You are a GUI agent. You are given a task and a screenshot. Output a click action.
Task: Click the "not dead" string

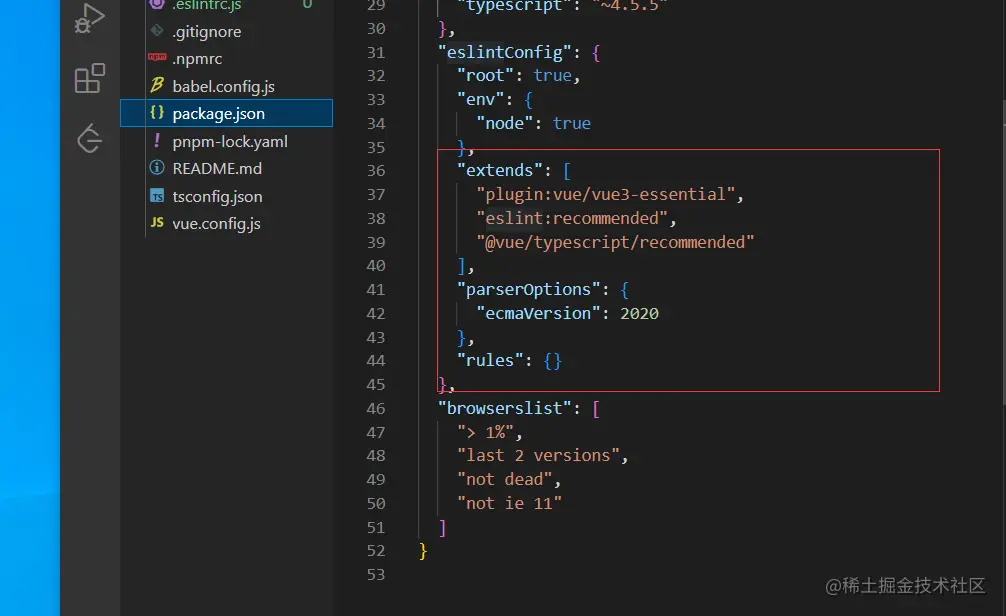point(505,479)
